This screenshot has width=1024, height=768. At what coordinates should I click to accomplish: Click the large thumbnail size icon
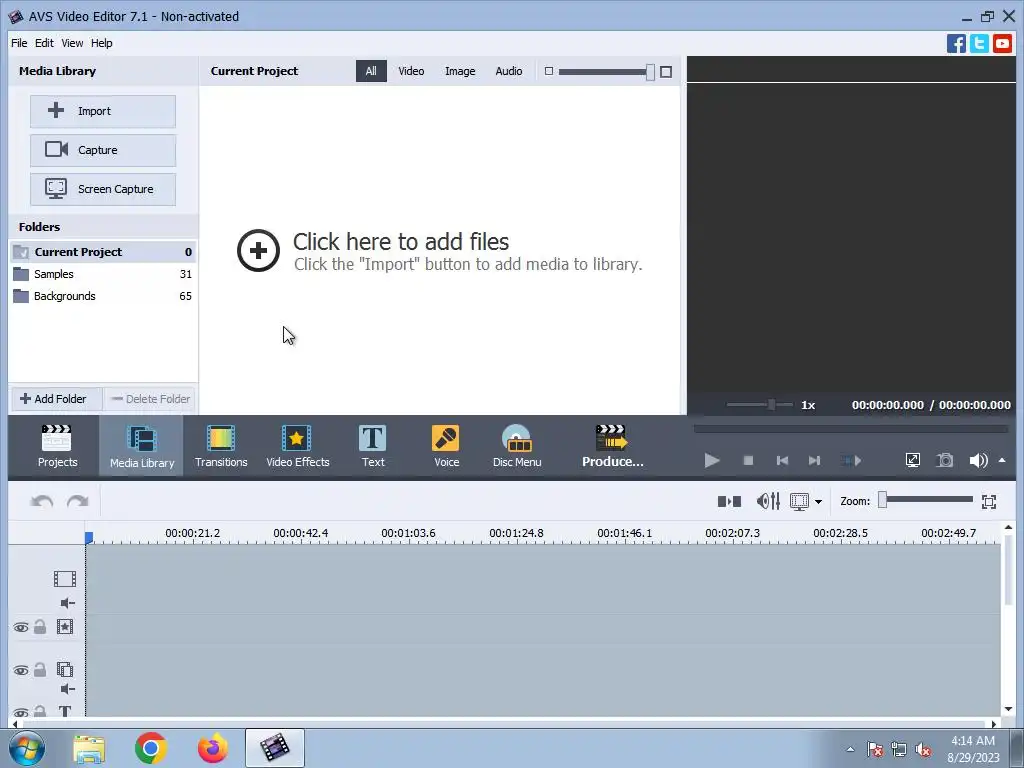[x=666, y=72]
